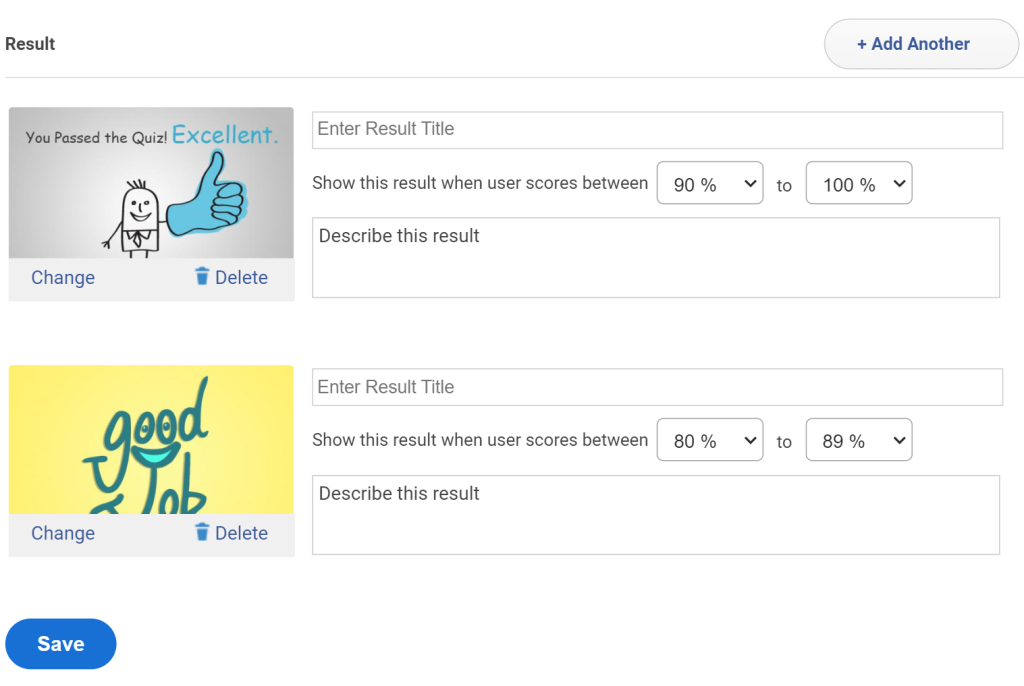
Task: Open the 100 % maximum score dropdown
Action: coord(858,184)
